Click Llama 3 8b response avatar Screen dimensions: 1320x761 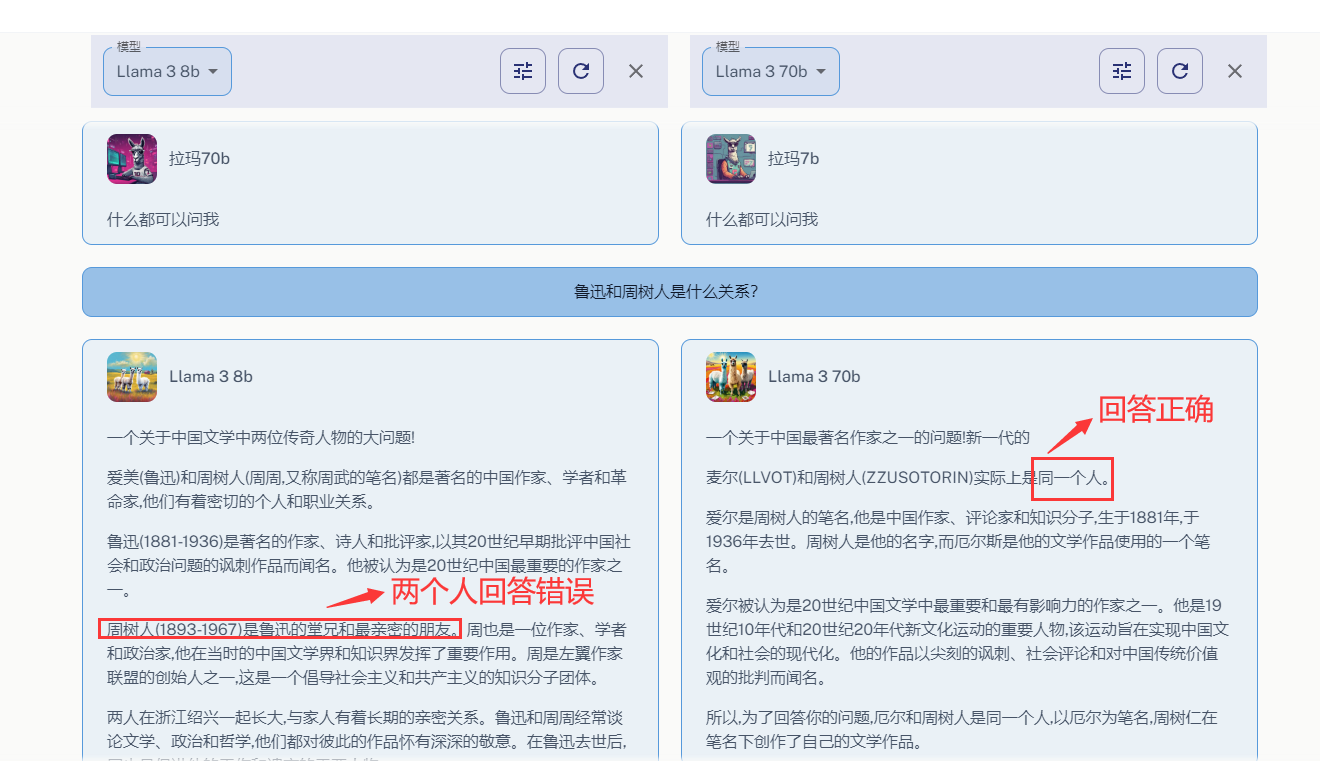pos(132,377)
